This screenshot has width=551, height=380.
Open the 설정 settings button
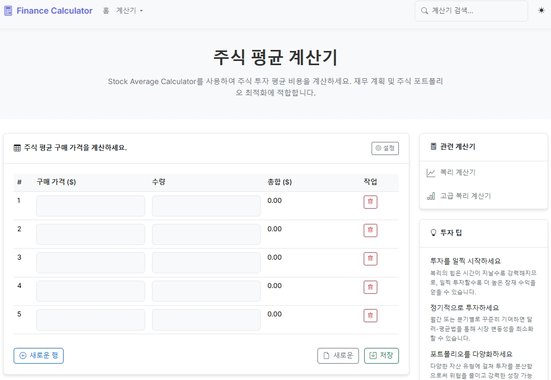(385, 148)
